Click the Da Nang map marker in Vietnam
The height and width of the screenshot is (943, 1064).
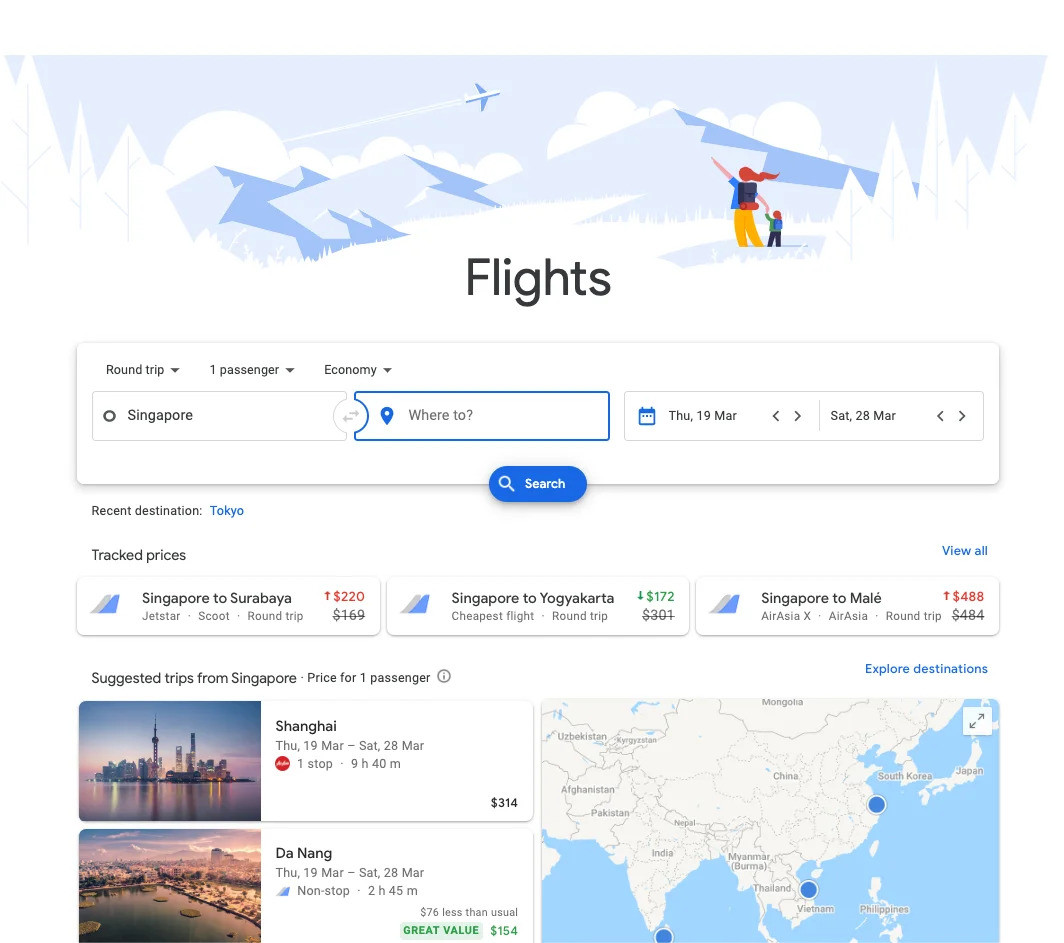click(808, 889)
